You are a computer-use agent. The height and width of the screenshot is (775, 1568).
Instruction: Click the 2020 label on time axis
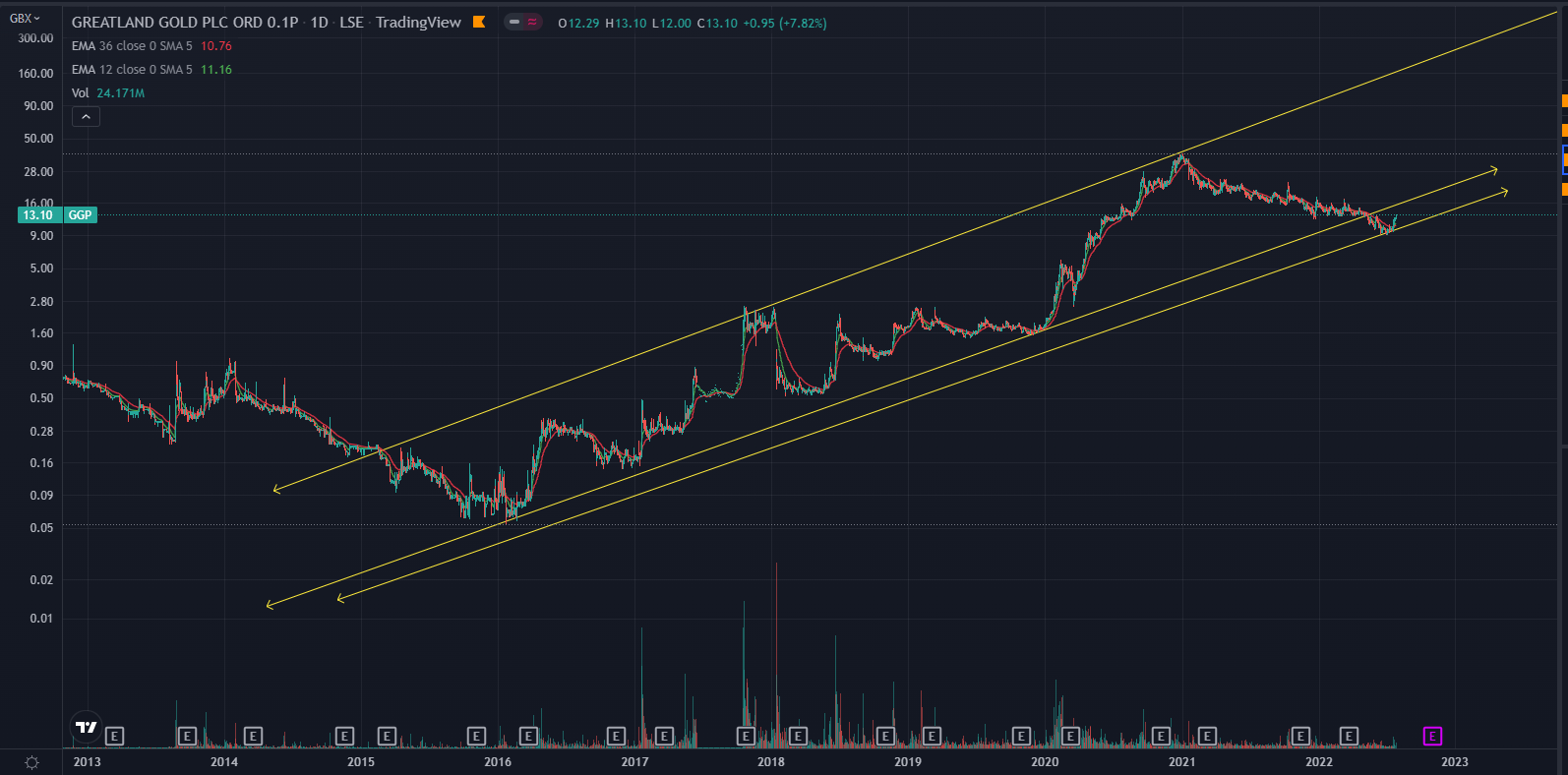[x=1045, y=762]
